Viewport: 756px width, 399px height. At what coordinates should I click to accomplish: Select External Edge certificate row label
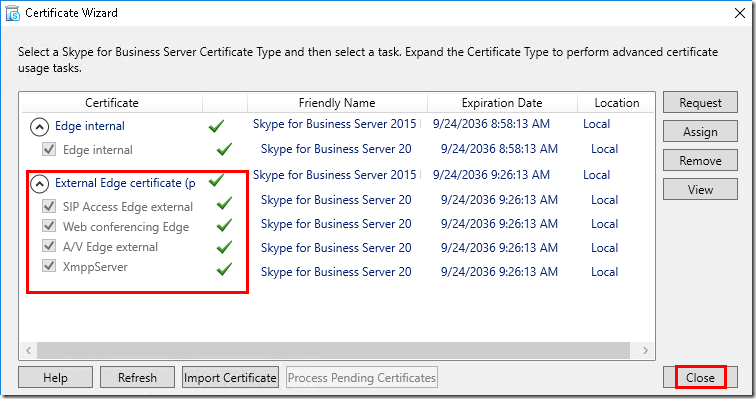125,183
